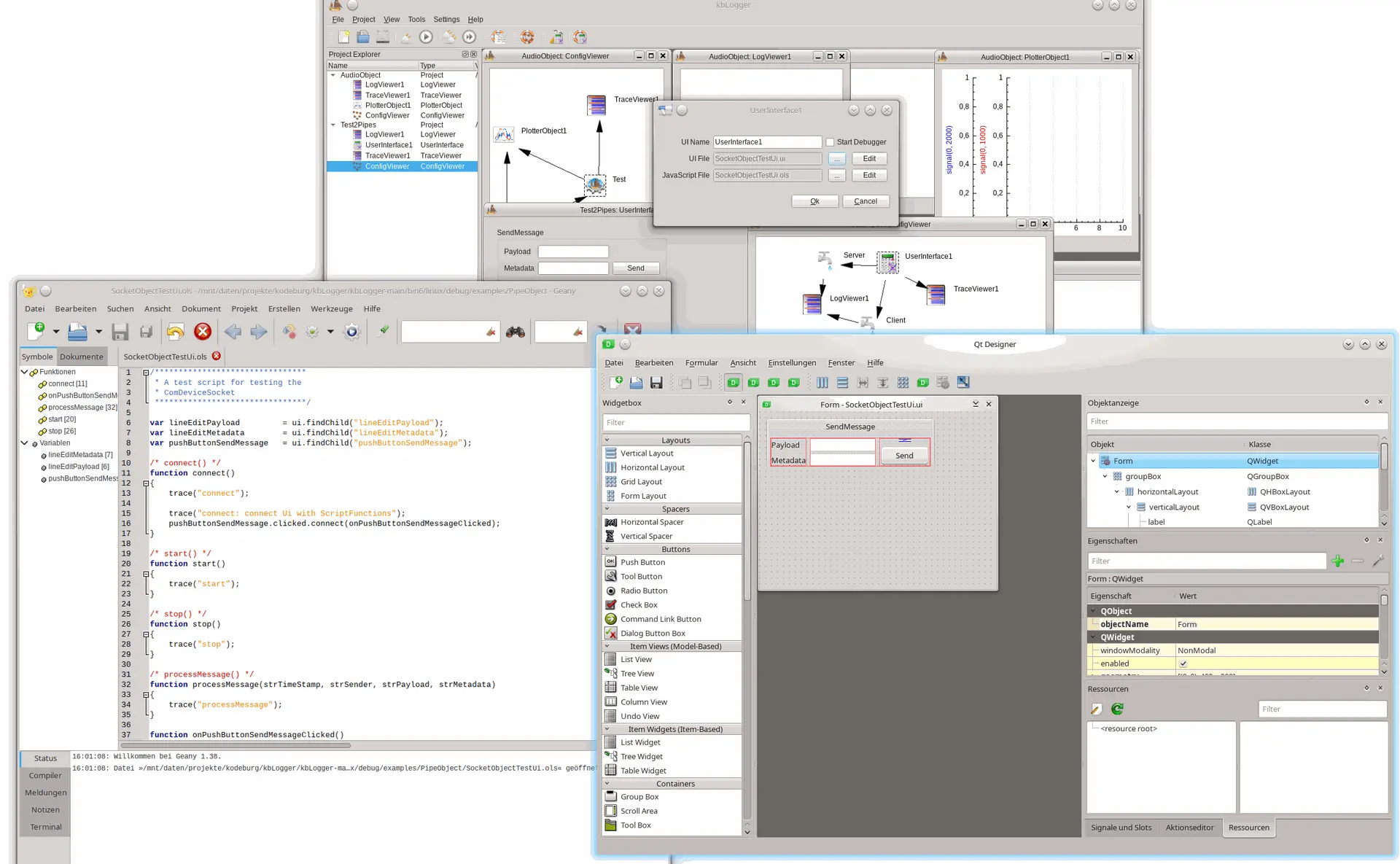The width and height of the screenshot is (1400, 864).
Task: Toggle the Start Debugger checkbox
Action: point(830,142)
